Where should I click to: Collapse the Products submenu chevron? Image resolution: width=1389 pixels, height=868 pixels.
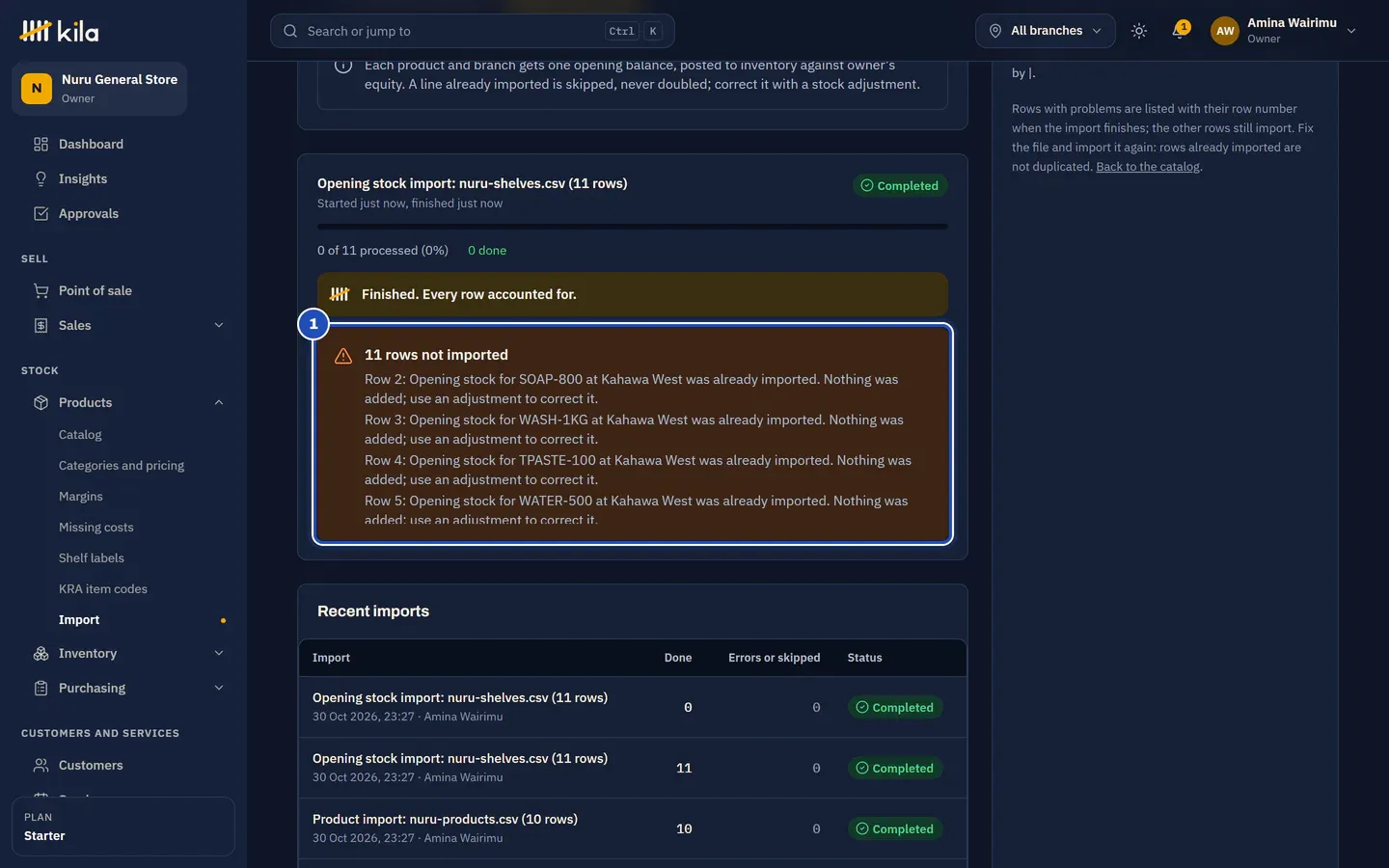click(x=219, y=402)
